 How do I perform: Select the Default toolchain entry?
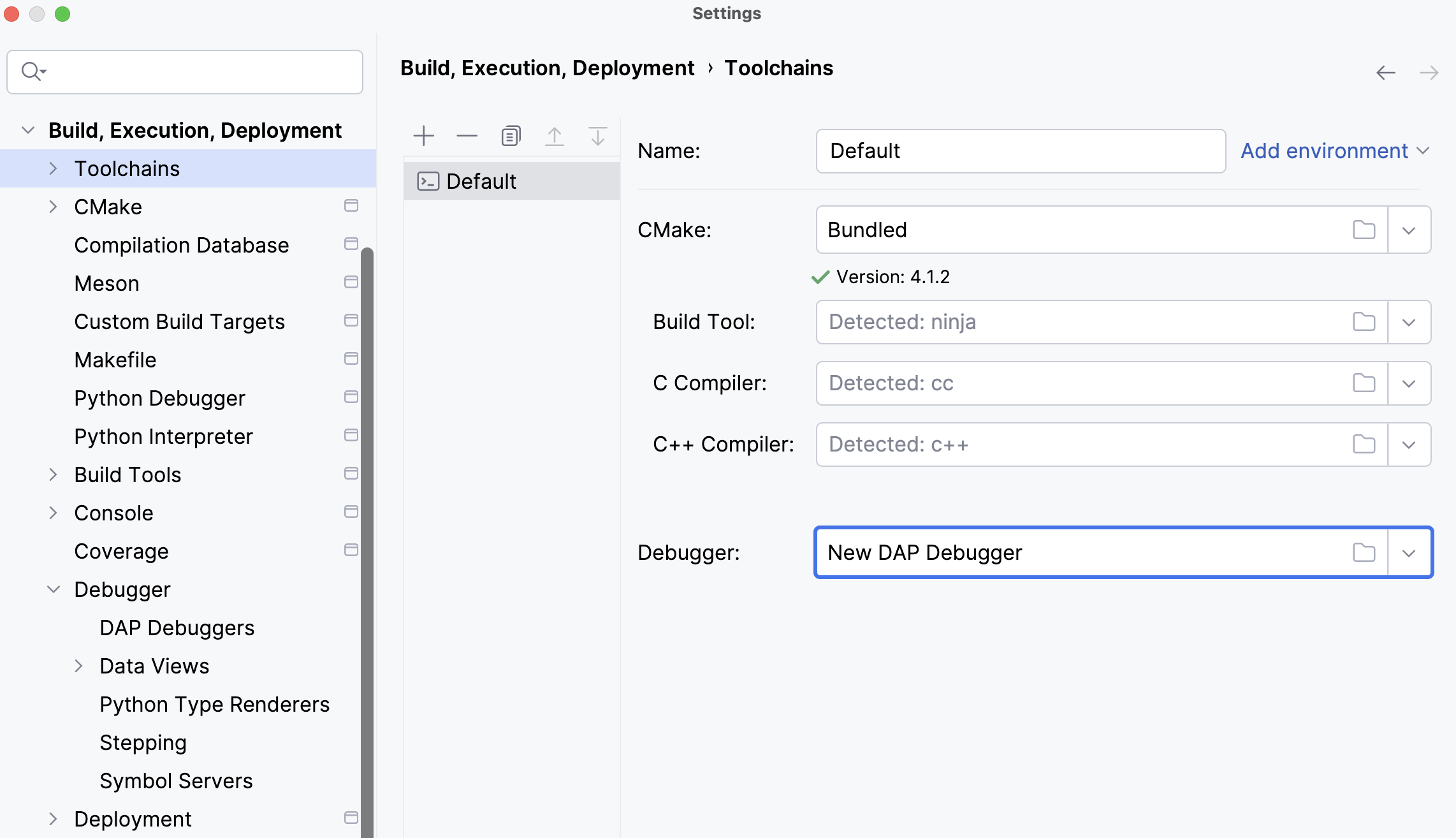pos(481,180)
